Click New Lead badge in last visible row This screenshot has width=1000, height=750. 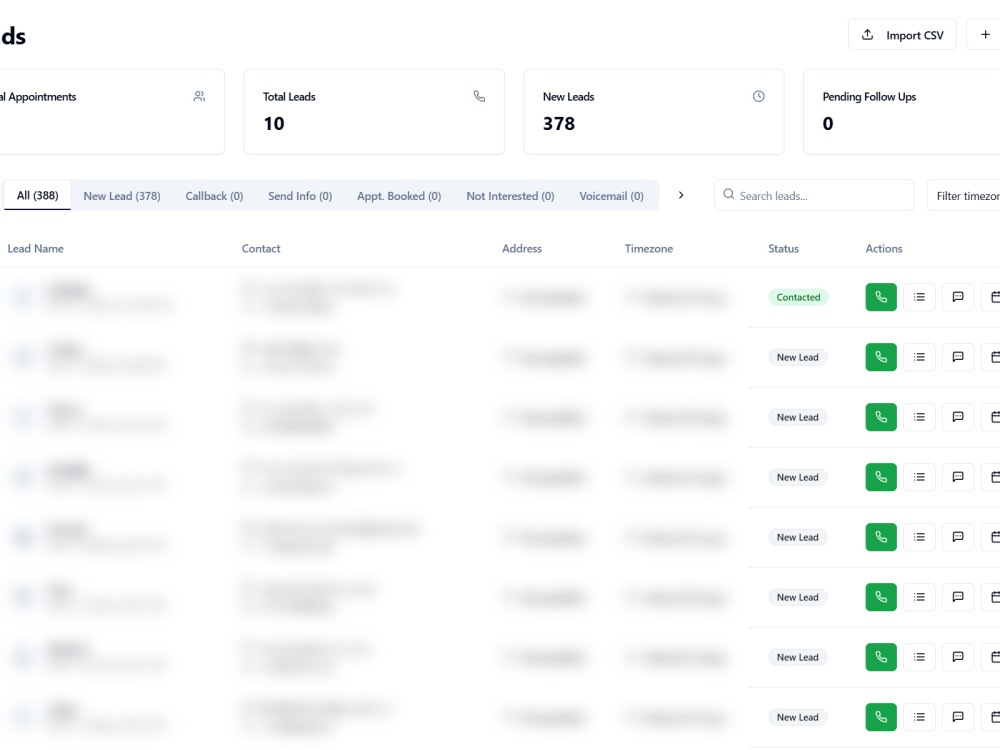798,717
